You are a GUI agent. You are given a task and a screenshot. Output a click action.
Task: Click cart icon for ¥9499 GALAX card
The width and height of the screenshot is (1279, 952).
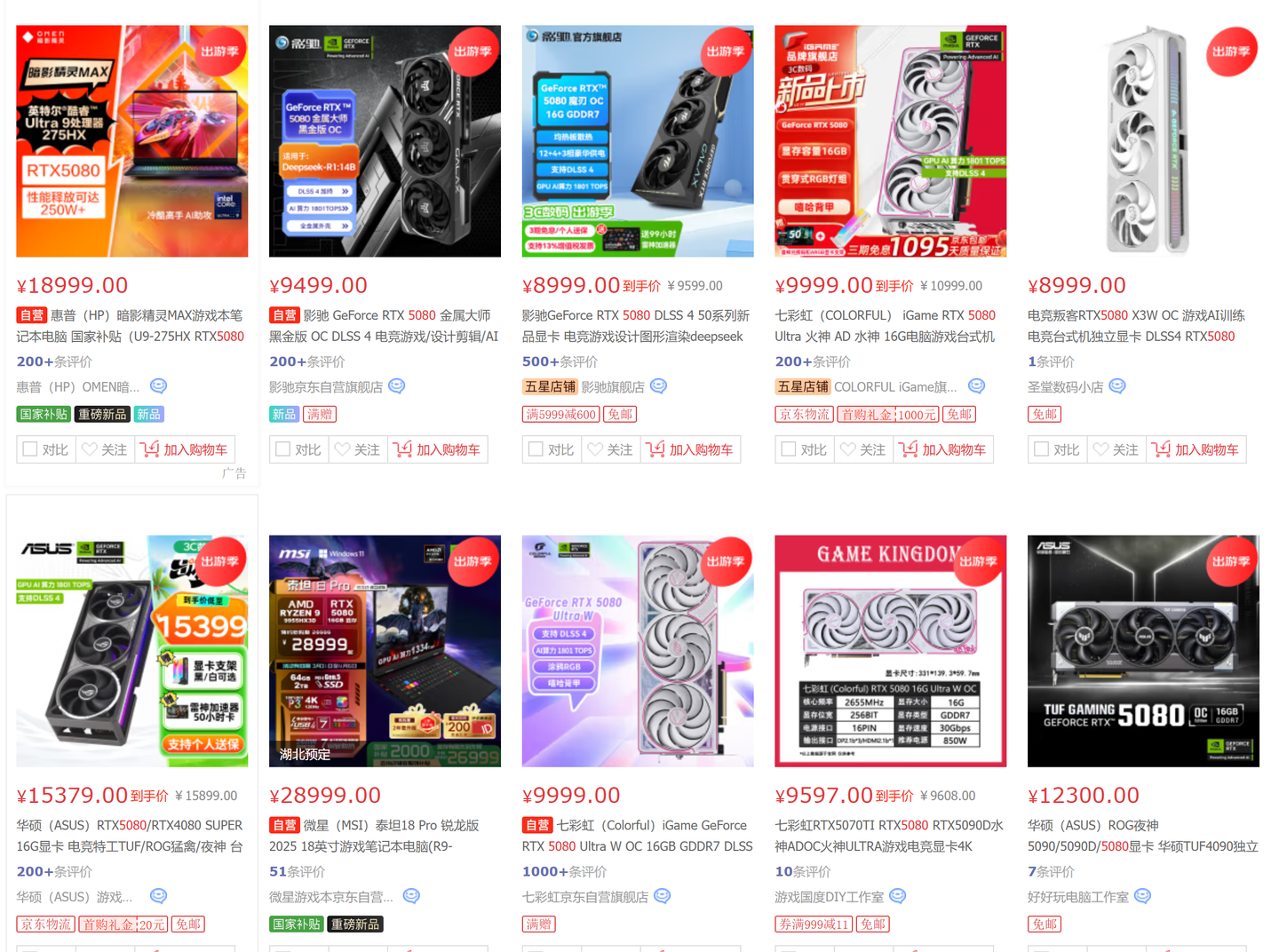(402, 449)
